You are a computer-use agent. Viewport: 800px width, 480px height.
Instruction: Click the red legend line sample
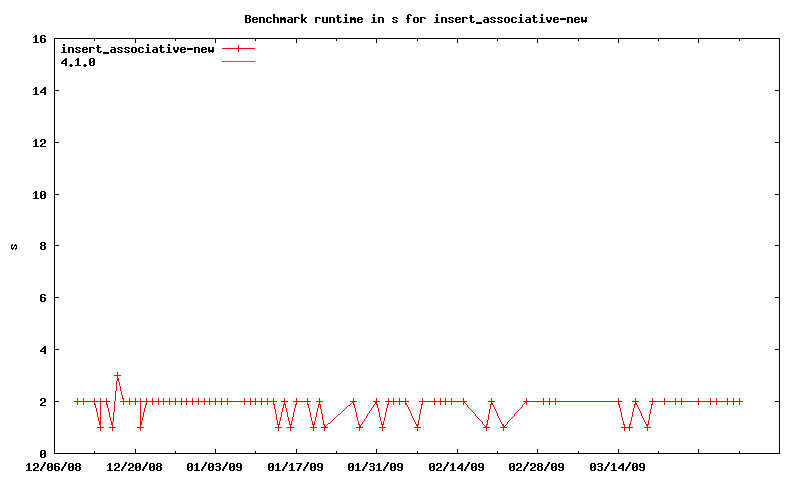239,49
